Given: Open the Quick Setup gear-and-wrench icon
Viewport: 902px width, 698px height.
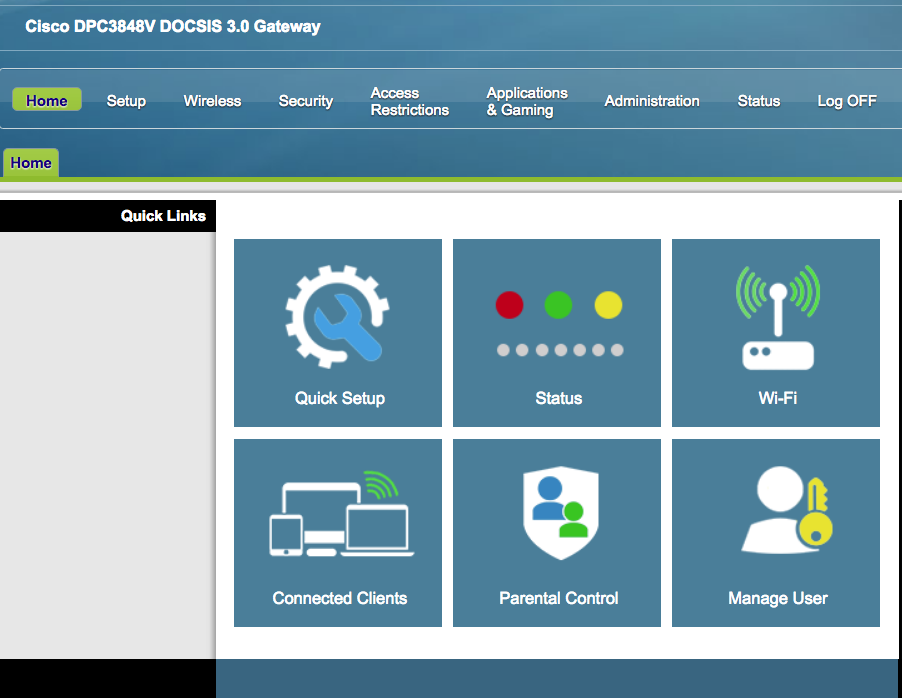Looking at the screenshot, I should tap(338, 316).
